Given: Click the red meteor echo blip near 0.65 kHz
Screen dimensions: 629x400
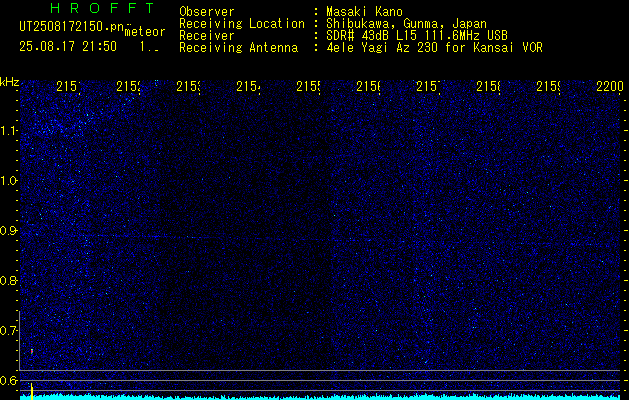Looking at the screenshot, I should click(32, 351).
